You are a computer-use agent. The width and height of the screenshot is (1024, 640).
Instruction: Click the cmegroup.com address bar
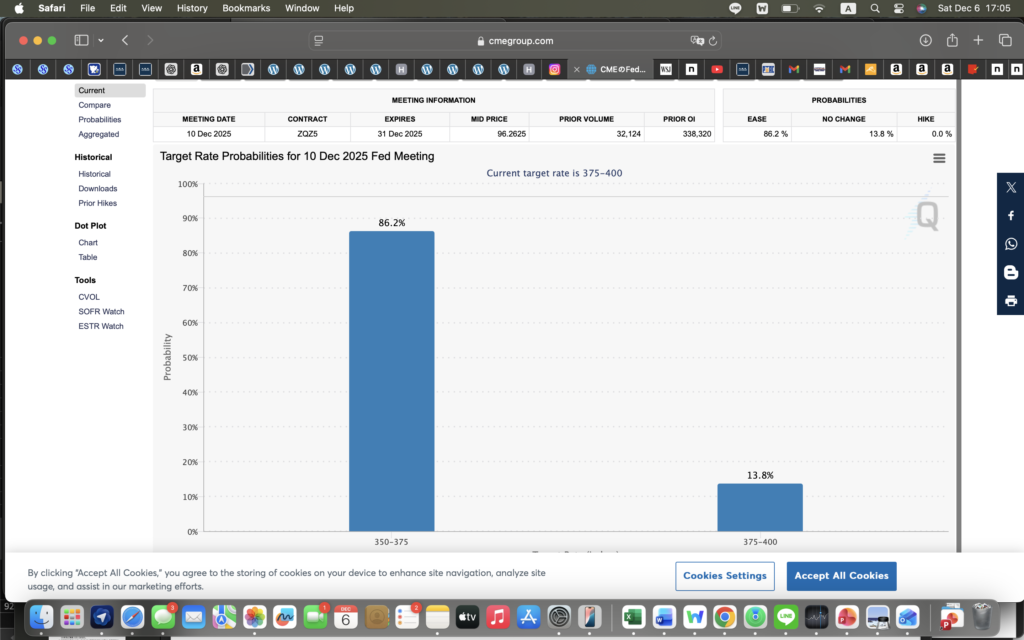[x=515, y=41]
